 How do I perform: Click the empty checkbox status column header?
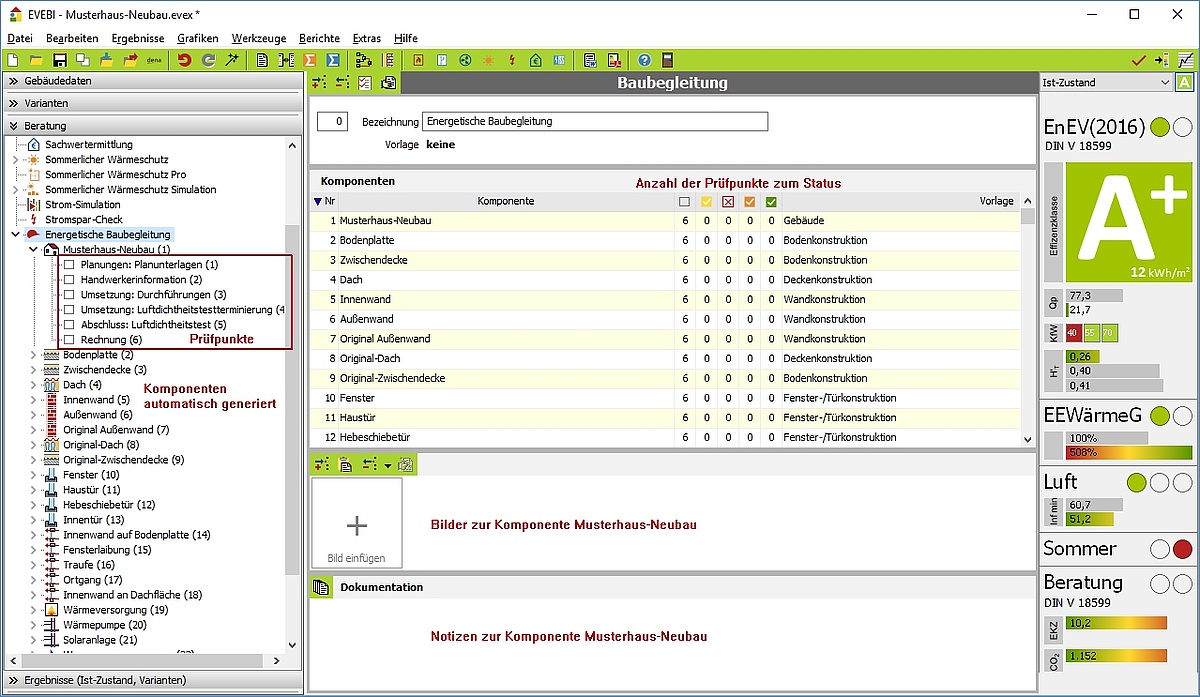tap(685, 201)
